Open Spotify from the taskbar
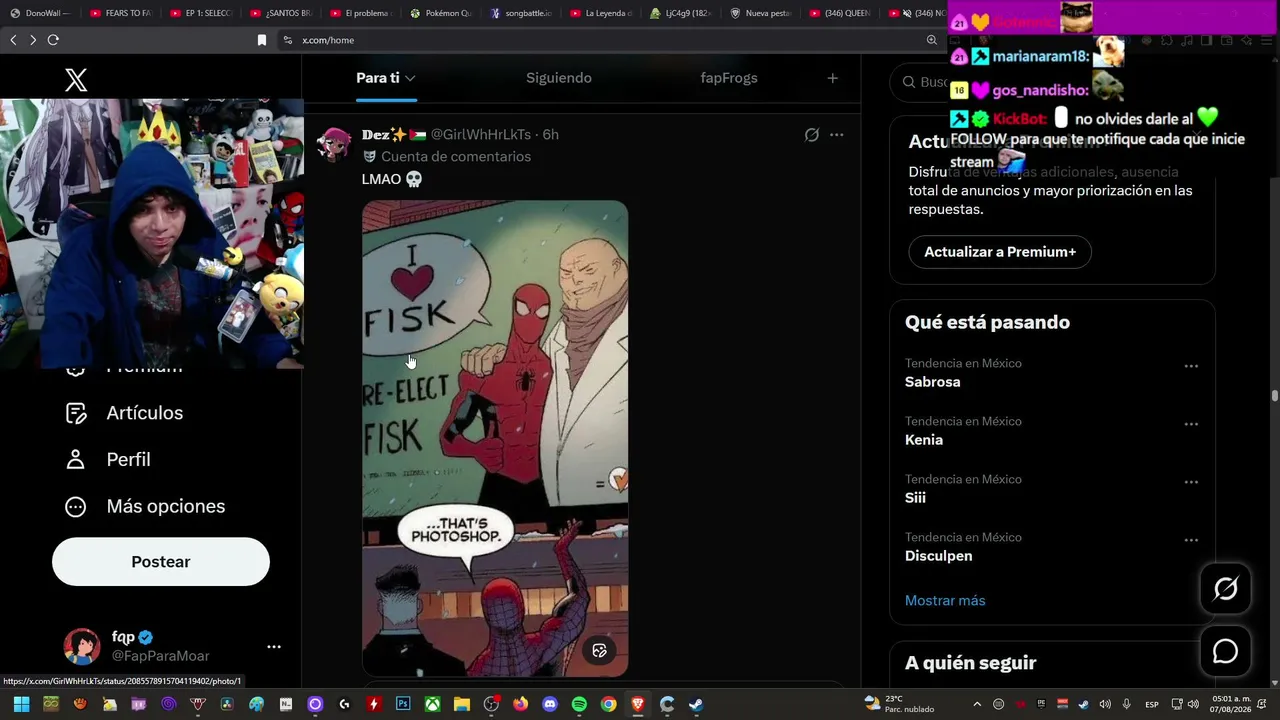Viewport: 1280px width, 720px height. 579,704
